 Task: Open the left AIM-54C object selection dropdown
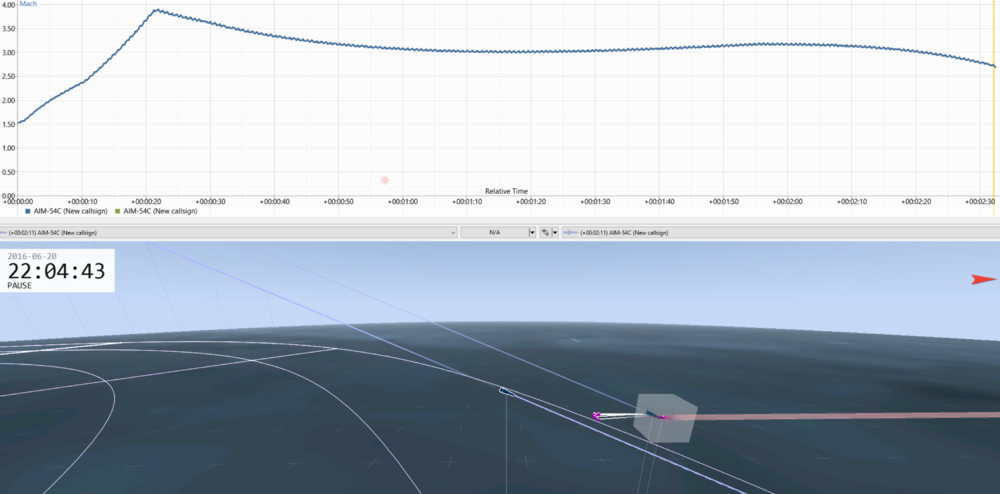point(229,233)
